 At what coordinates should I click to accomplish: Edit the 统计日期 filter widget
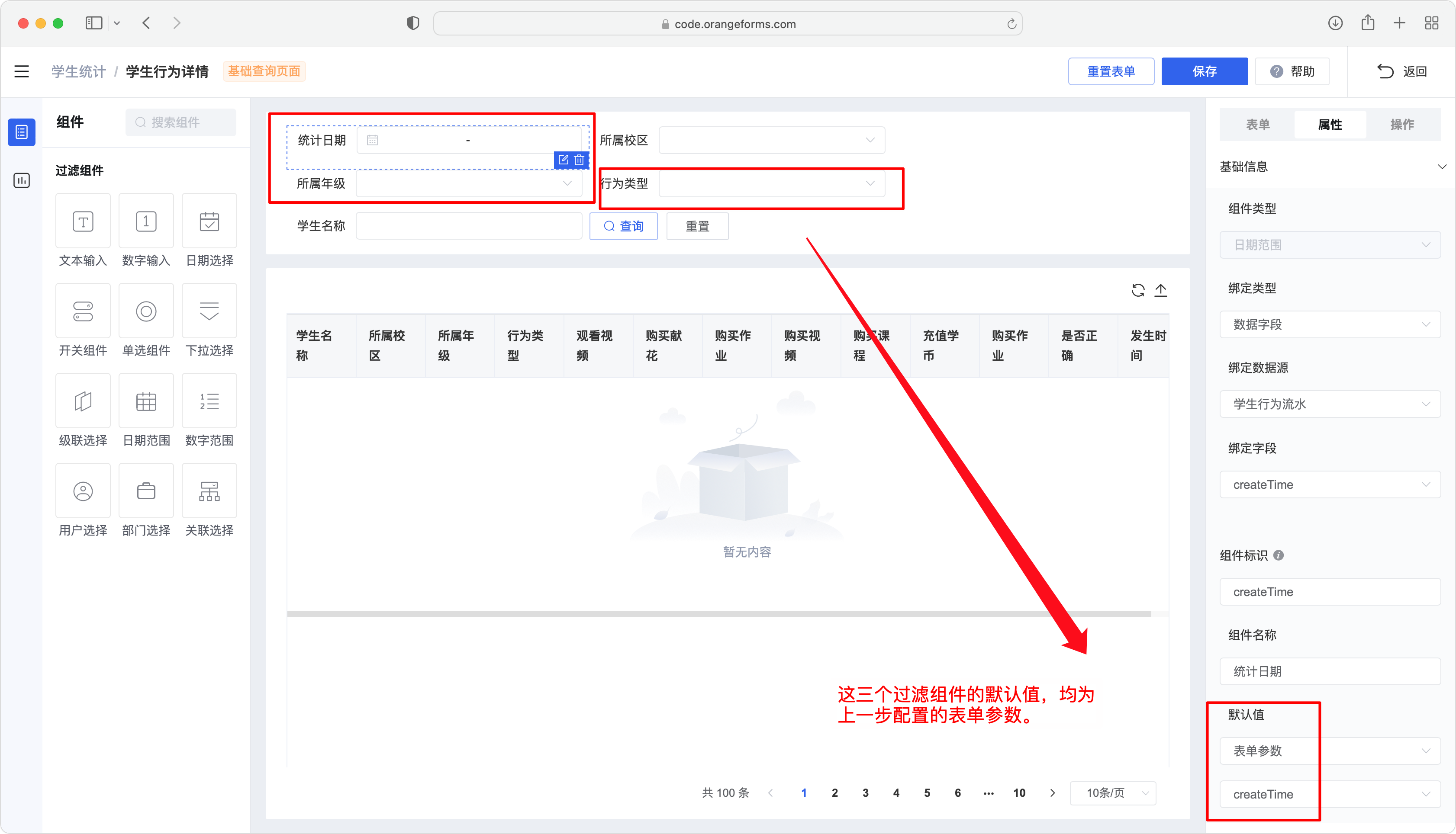(563, 160)
